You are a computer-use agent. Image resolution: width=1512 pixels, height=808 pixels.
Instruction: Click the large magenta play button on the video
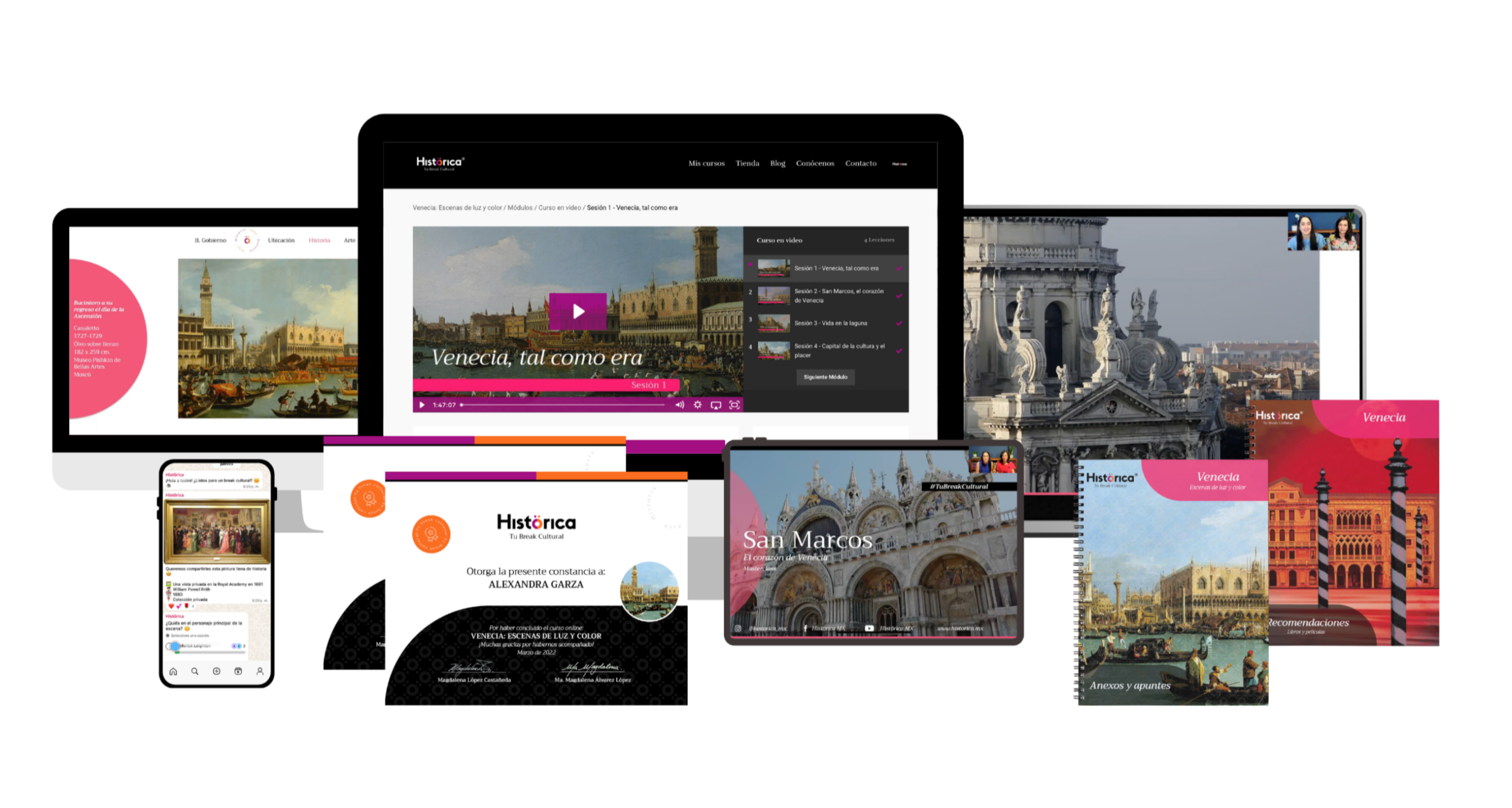pyautogui.click(x=577, y=311)
